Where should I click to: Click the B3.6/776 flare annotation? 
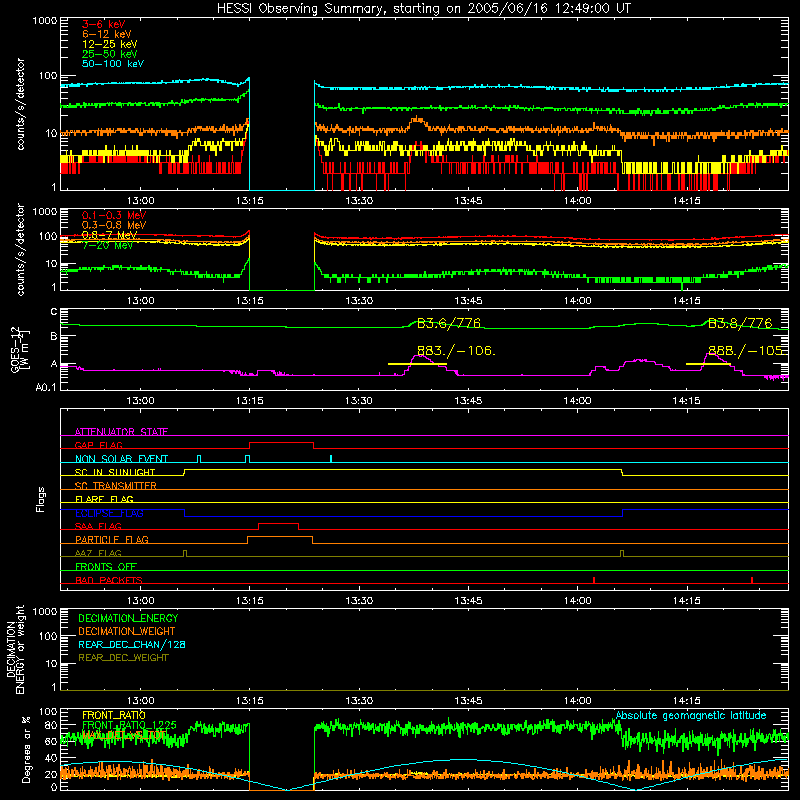point(448,323)
